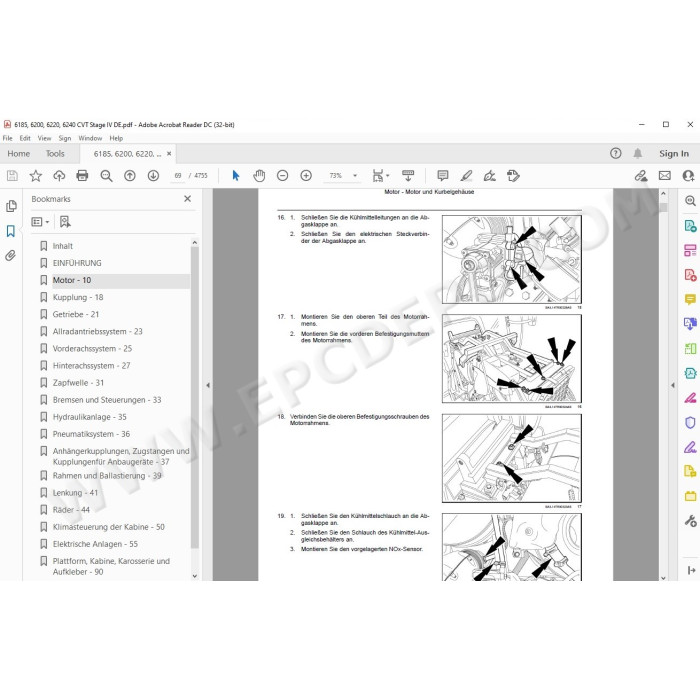The width and height of the screenshot is (700, 700).
Task: Select the Elektrische Anlagen - 55 bookmark
Action: [95, 544]
